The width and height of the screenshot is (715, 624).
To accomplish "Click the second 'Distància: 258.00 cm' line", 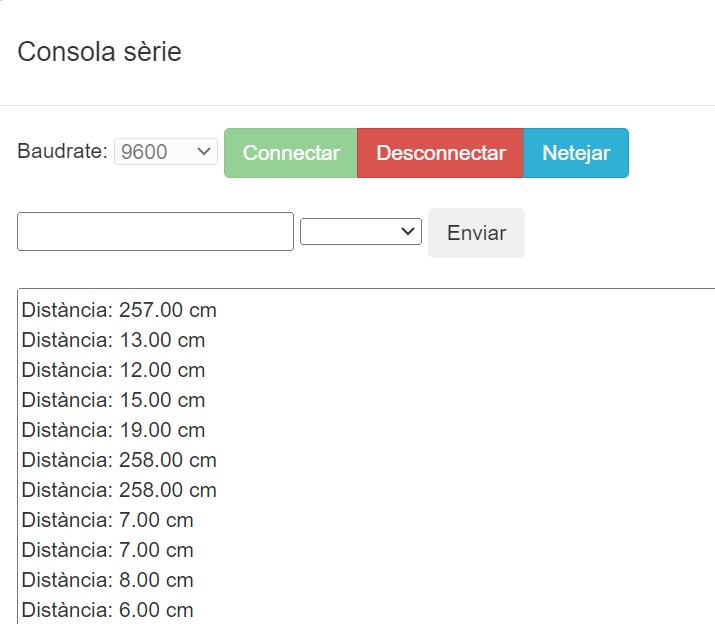I will 119,490.
